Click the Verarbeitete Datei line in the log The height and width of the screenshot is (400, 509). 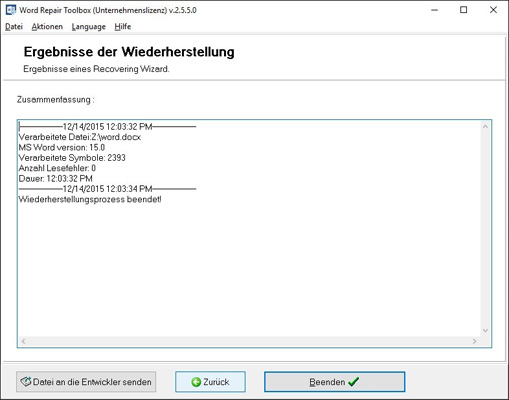[x=80, y=137]
